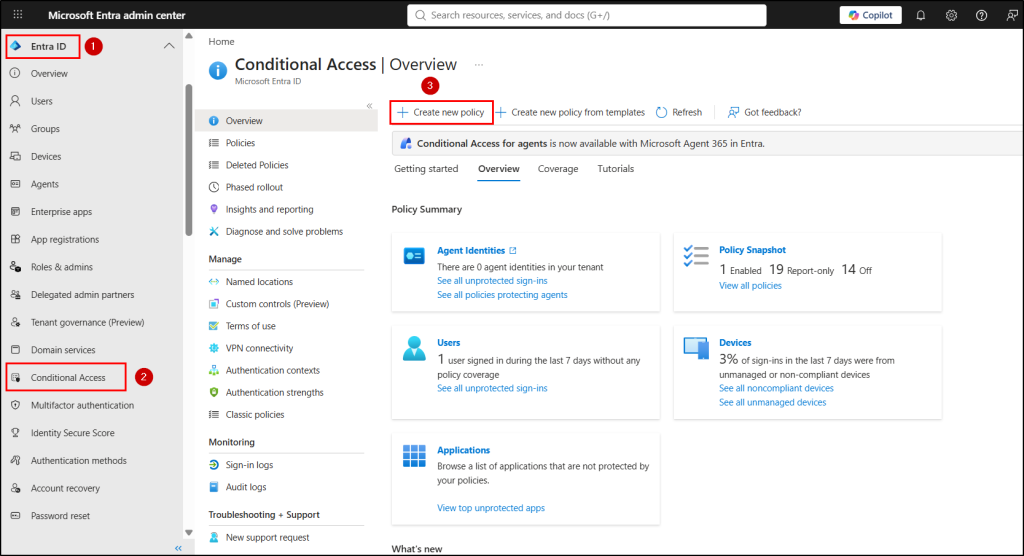This screenshot has width=1024, height=556.
Task: Open Enterprise apps in sidebar
Action: (61, 212)
